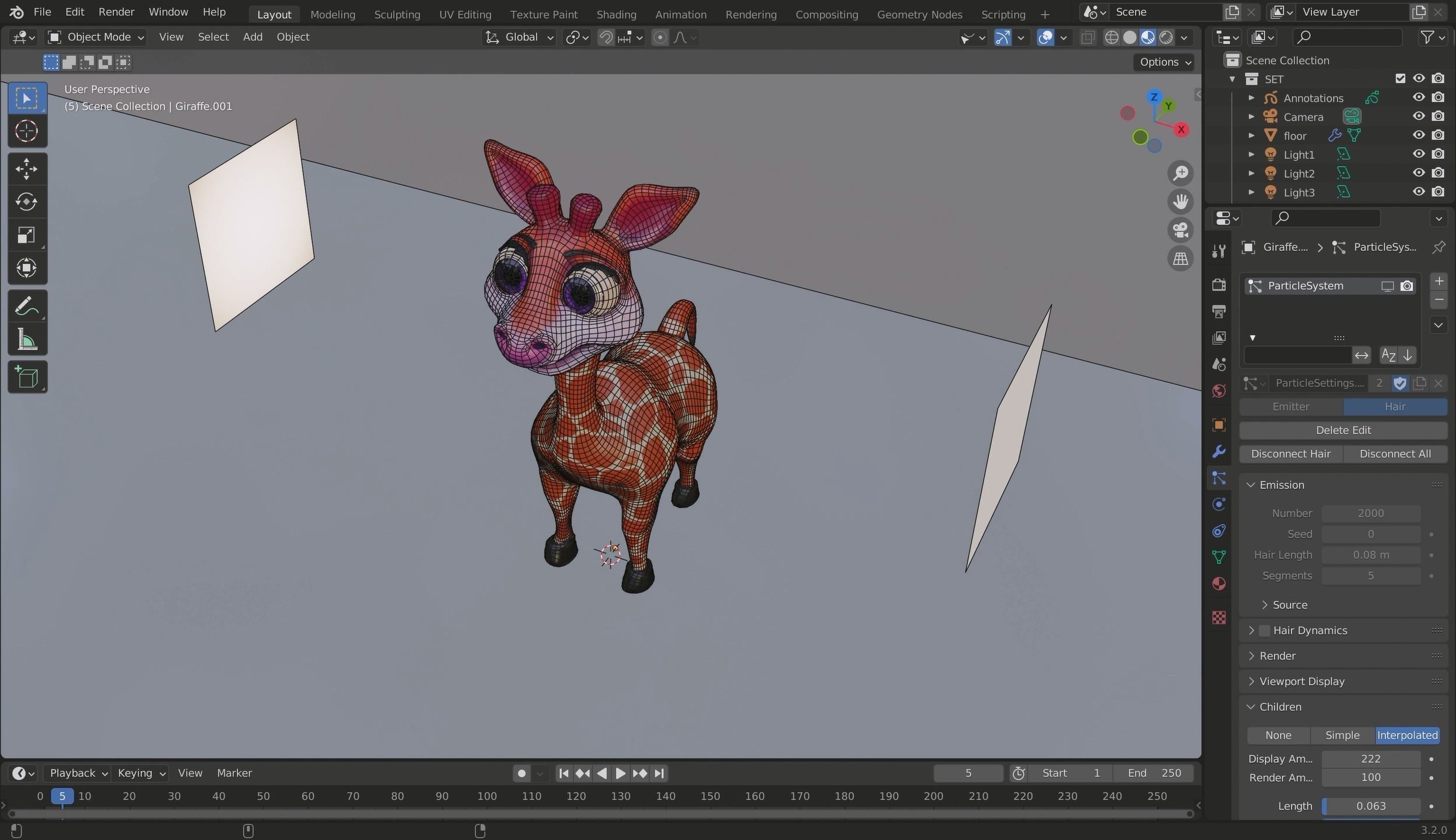Disable Light3 in renders

[1438, 192]
